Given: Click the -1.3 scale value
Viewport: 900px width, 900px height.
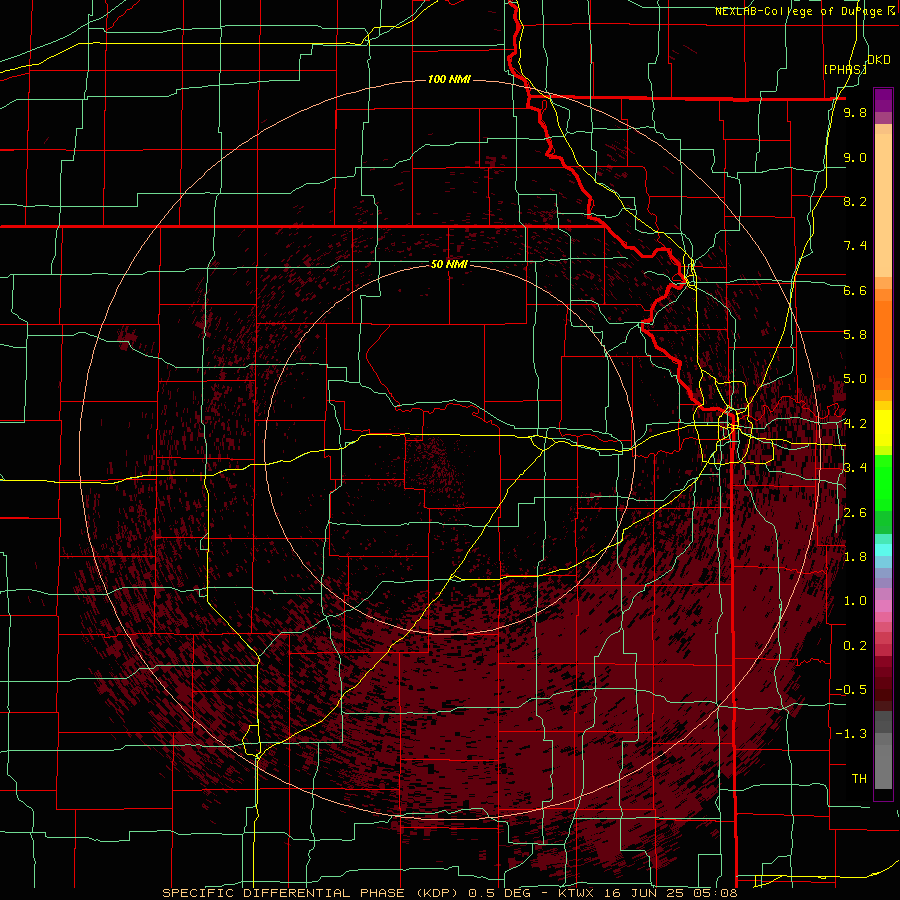Looking at the screenshot, I should (x=852, y=734).
